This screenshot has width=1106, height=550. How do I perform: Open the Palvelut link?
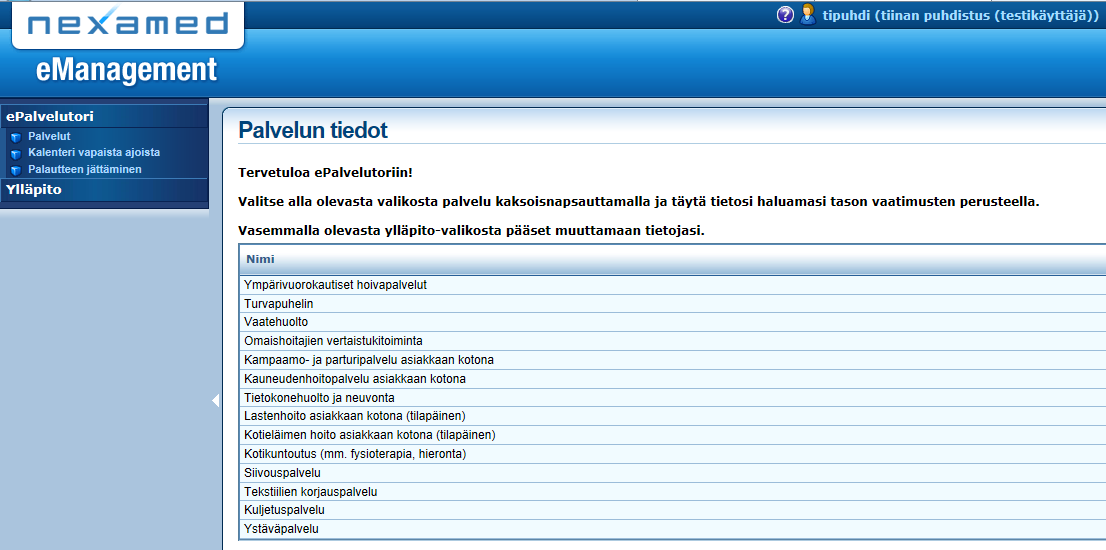(x=49, y=136)
